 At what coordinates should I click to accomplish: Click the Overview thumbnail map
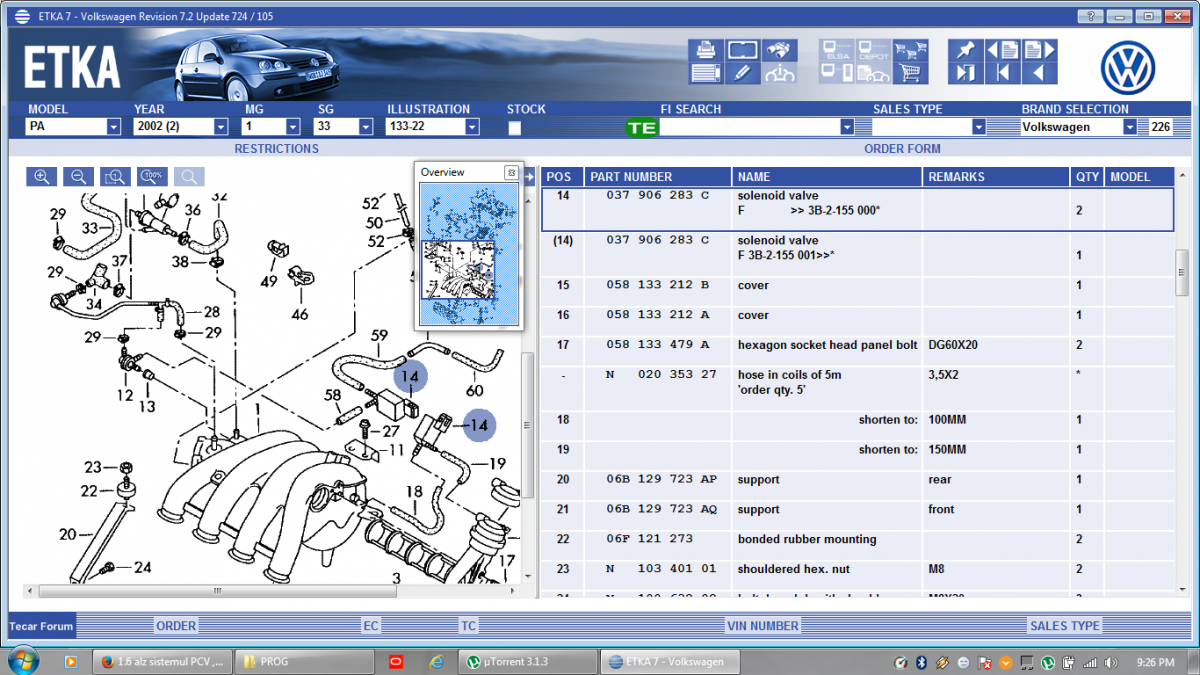point(470,253)
